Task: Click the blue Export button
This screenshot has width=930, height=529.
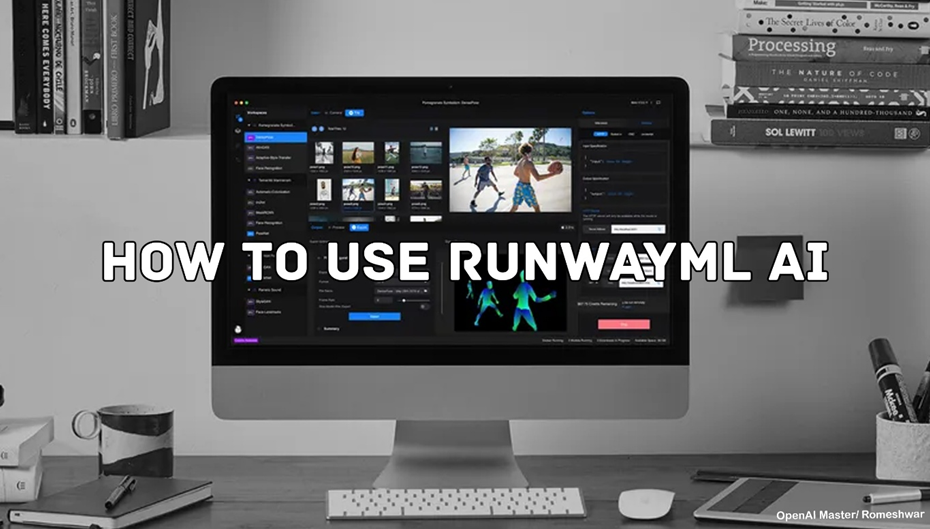Action: pos(374,317)
